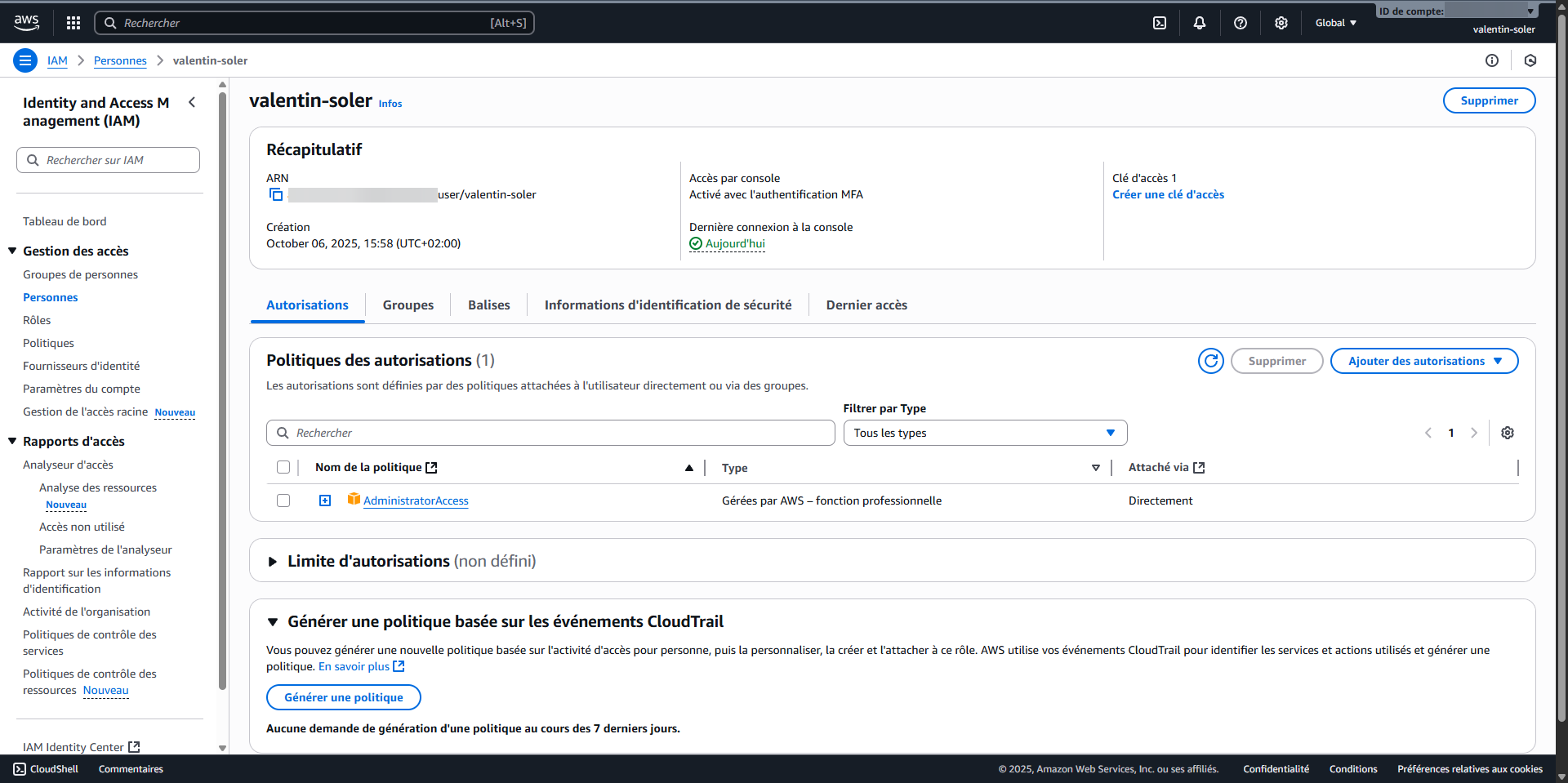Open the notifications bell

[x=1200, y=22]
